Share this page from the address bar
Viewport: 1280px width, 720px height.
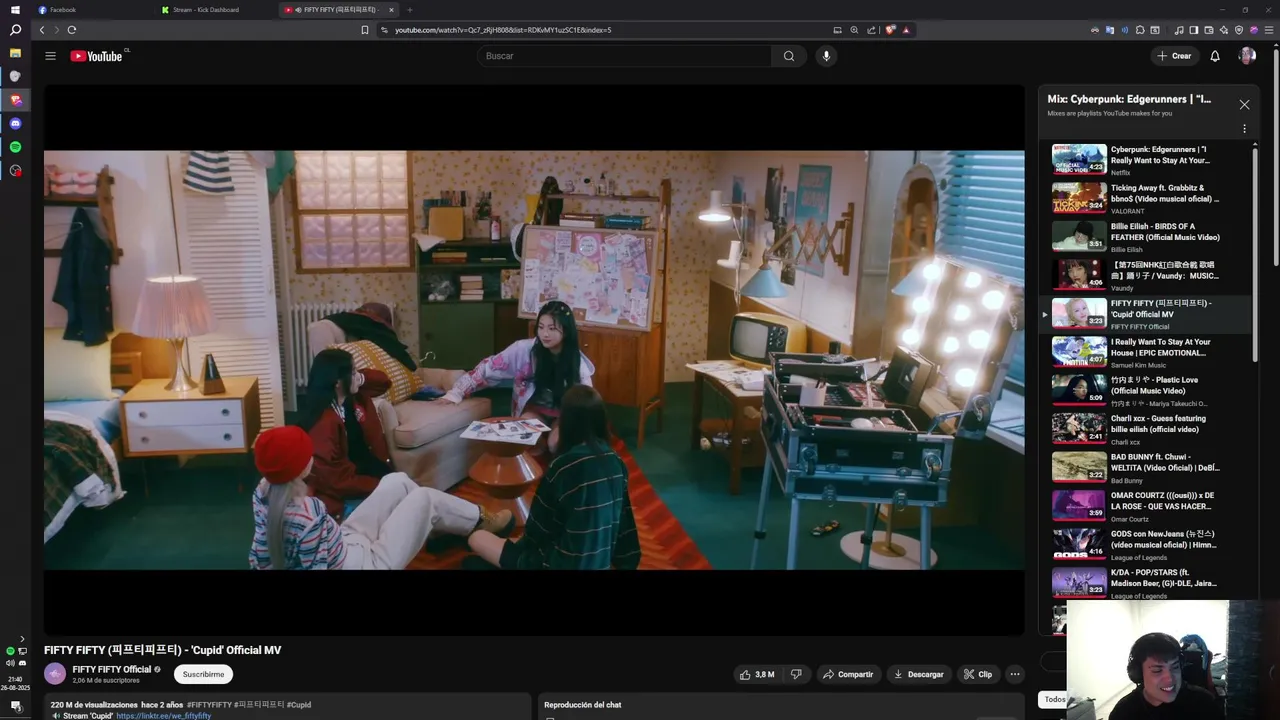[871, 30]
